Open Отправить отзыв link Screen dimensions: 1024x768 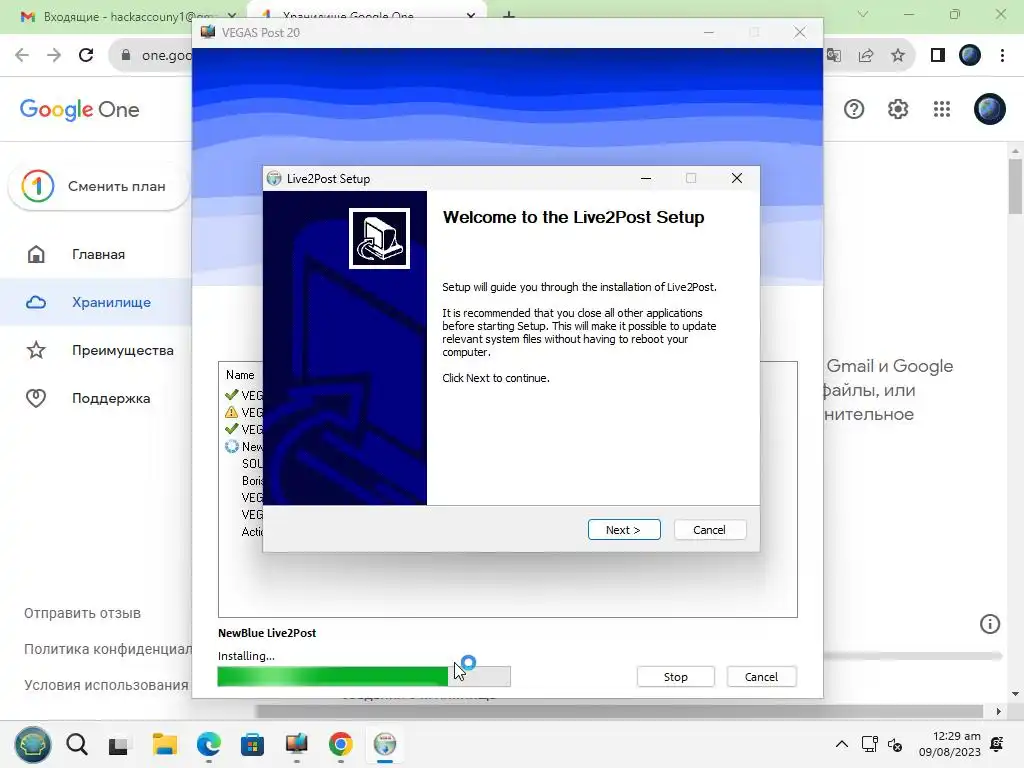[x=82, y=613]
